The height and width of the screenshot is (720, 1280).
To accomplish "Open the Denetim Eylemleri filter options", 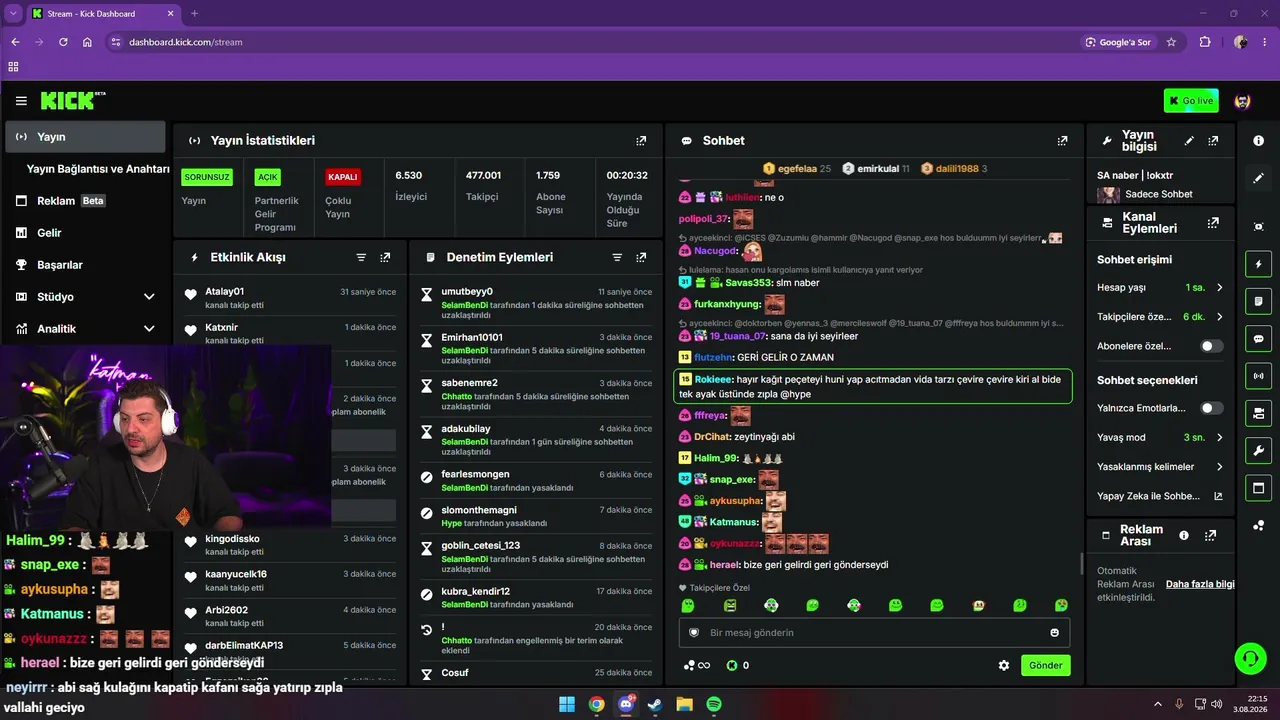I will (x=617, y=257).
